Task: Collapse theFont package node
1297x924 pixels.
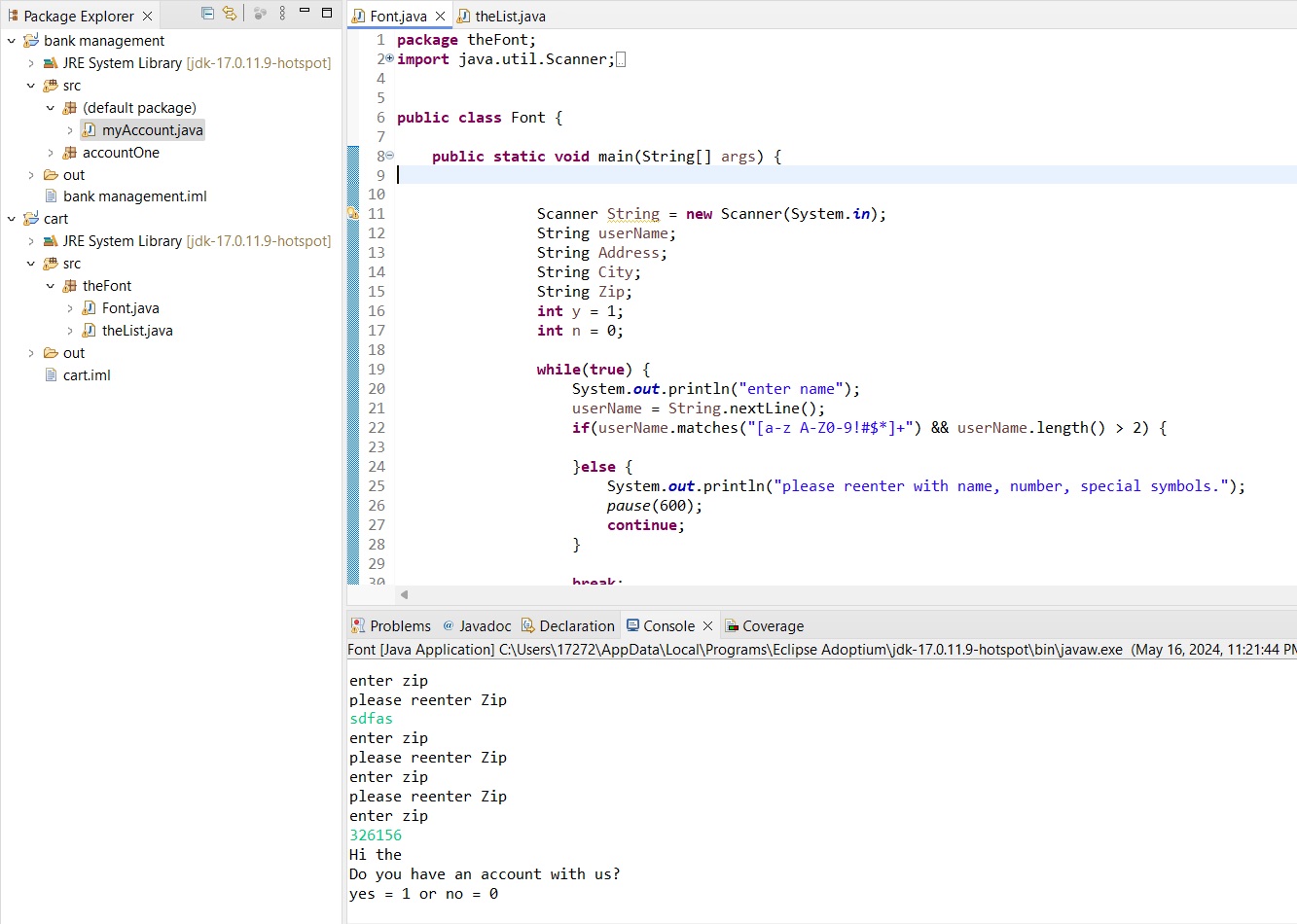Action: pos(51,286)
